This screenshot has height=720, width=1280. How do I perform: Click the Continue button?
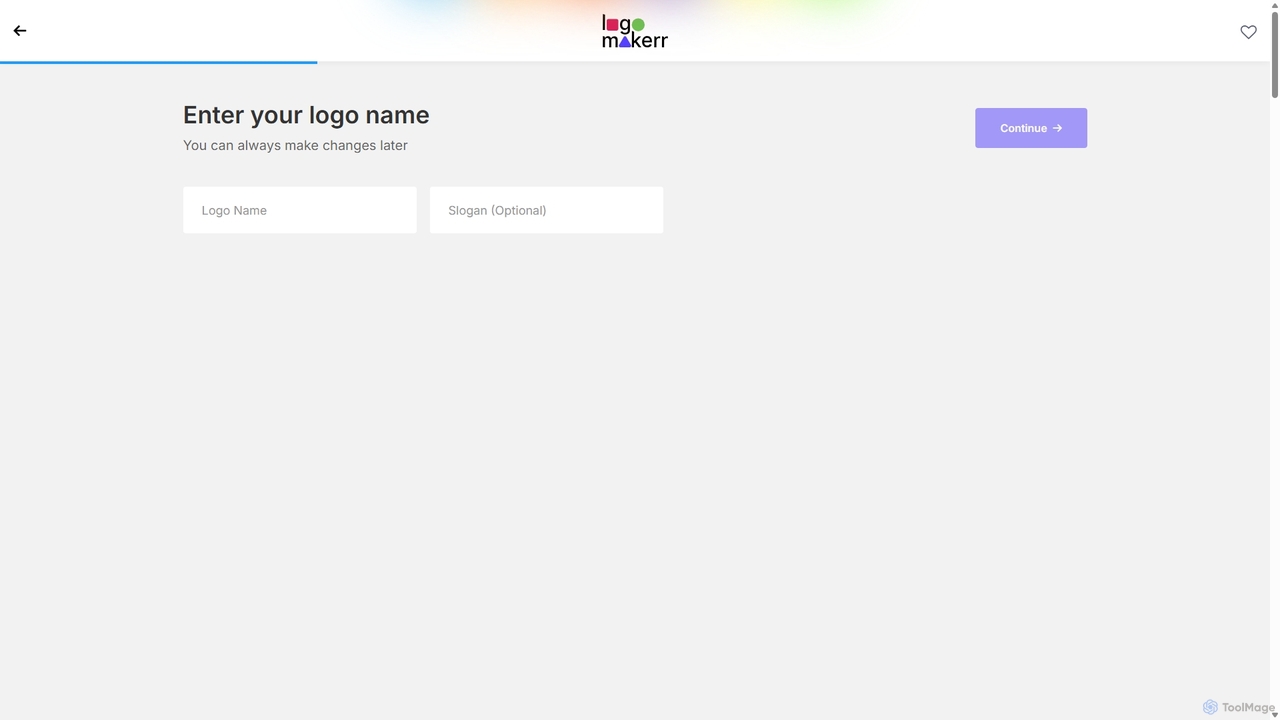(x=1031, y=128)
